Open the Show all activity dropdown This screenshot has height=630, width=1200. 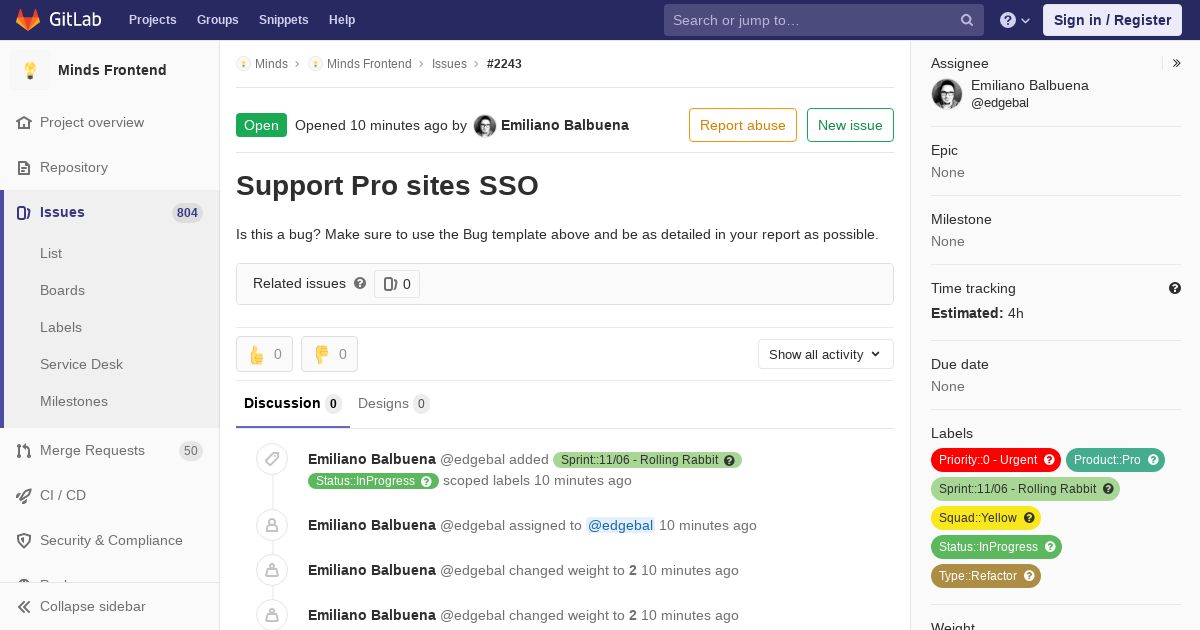[826, 354]
